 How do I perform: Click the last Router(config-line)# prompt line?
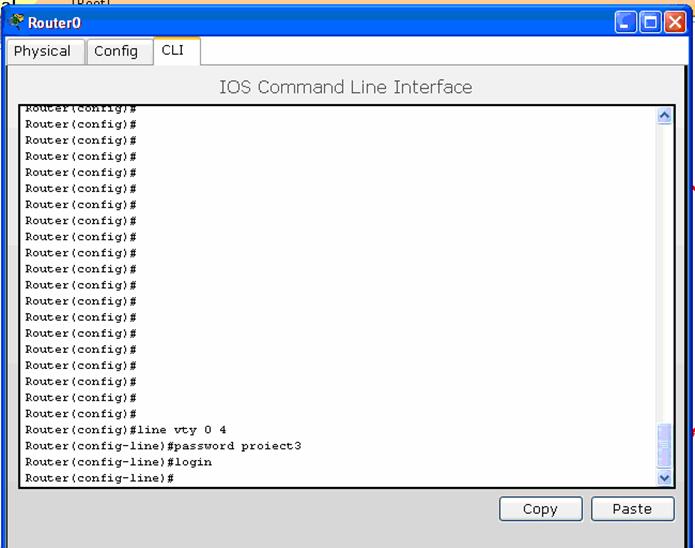tap(100, 479)
